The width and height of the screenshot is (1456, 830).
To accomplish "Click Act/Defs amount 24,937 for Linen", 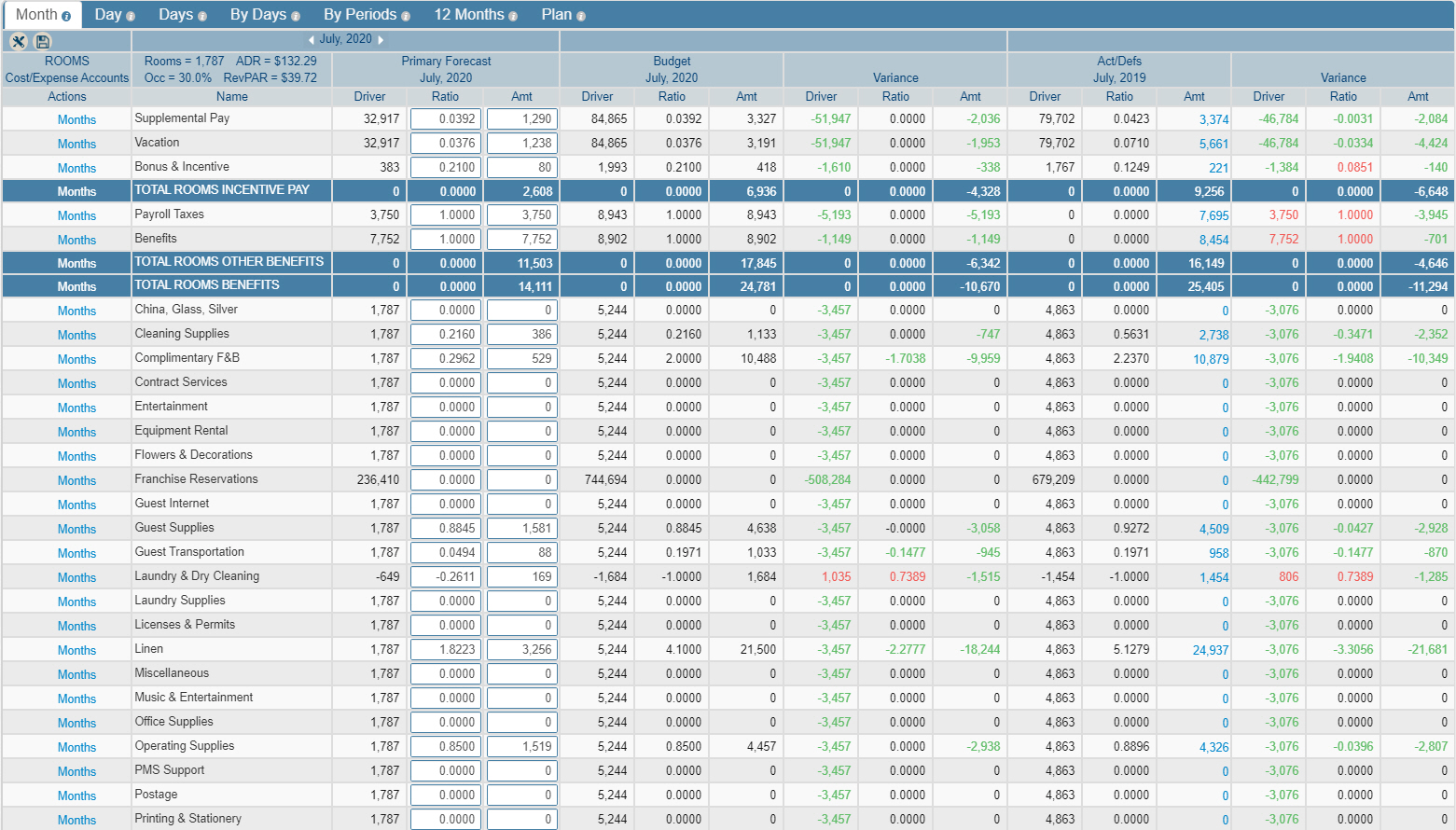I will tap(1210, 650).
